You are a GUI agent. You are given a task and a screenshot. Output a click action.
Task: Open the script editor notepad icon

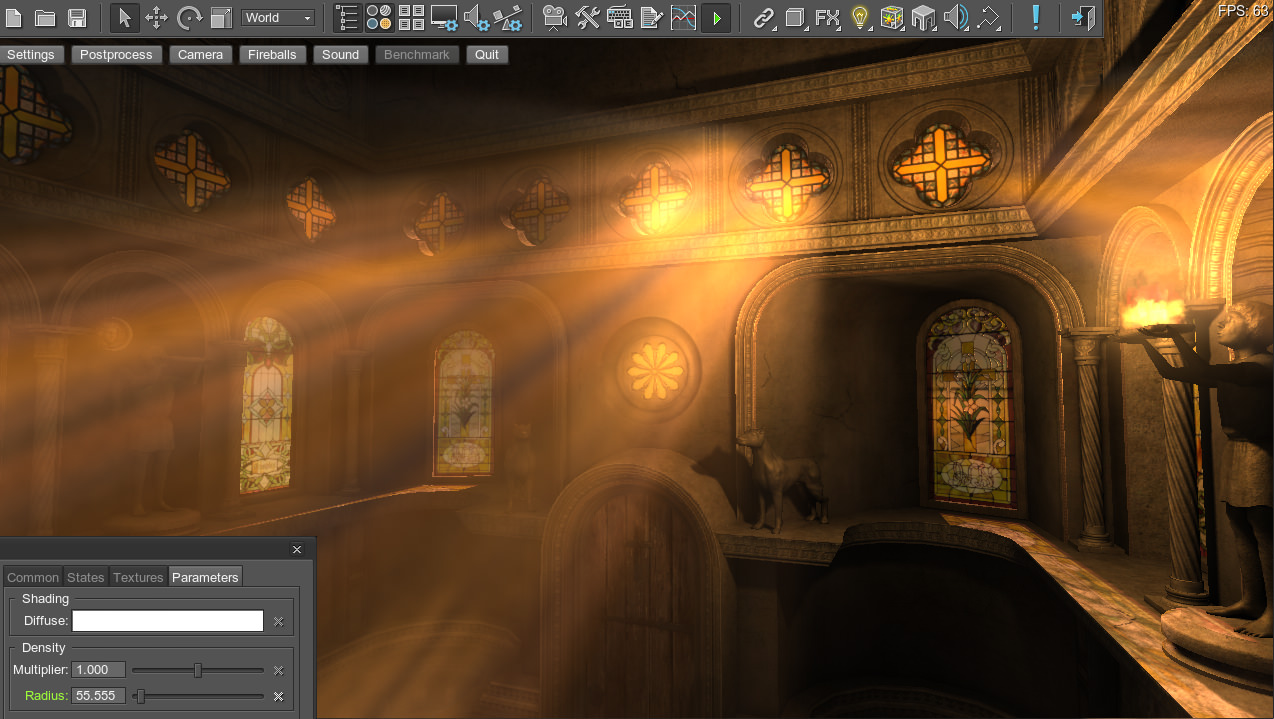click(x=651, y=18)
